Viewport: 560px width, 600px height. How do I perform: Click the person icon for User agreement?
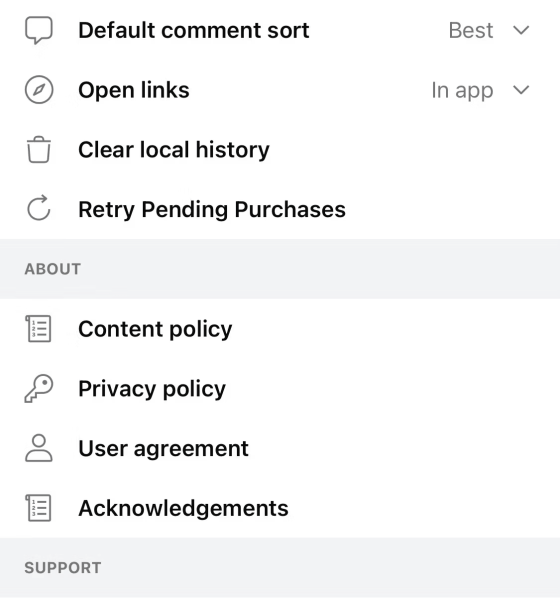tap(39, 448)
